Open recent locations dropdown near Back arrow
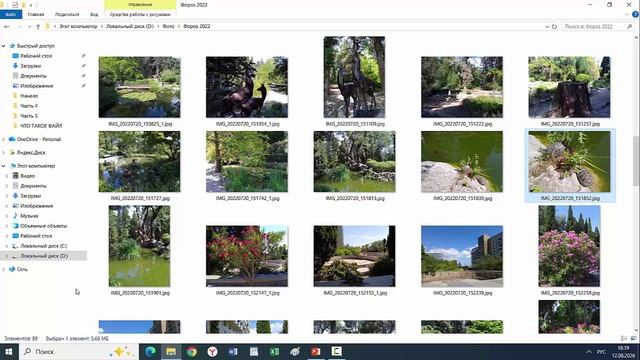 tap(29, 27)
